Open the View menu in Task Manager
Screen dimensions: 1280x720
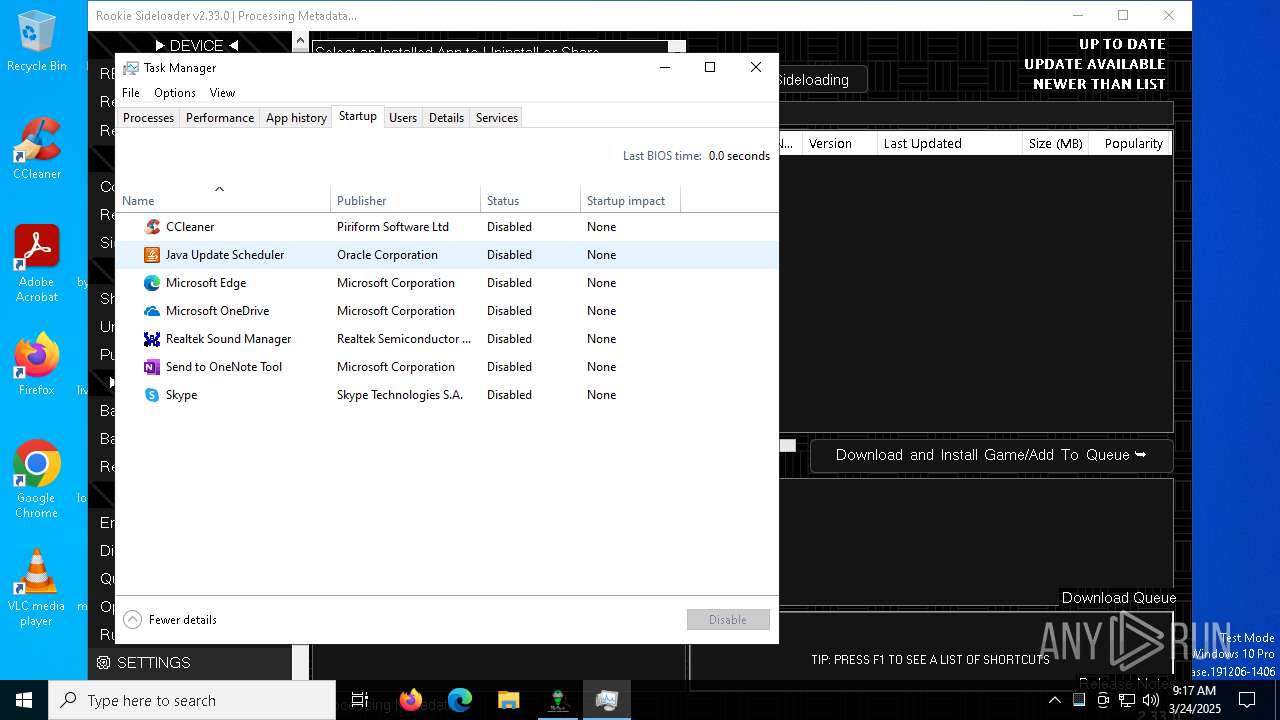[x=222, y=93]
